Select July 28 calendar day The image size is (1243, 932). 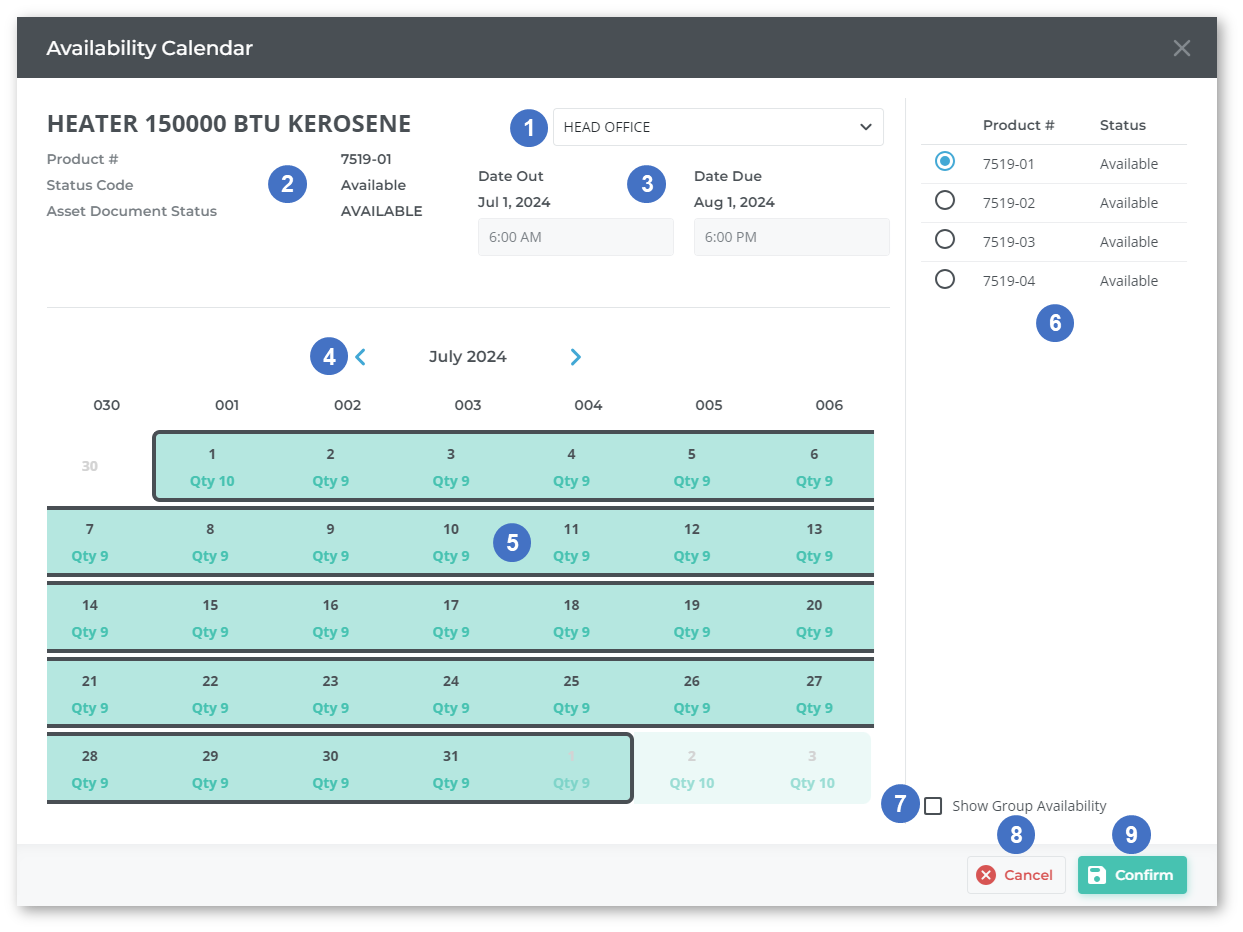point(90,769)
